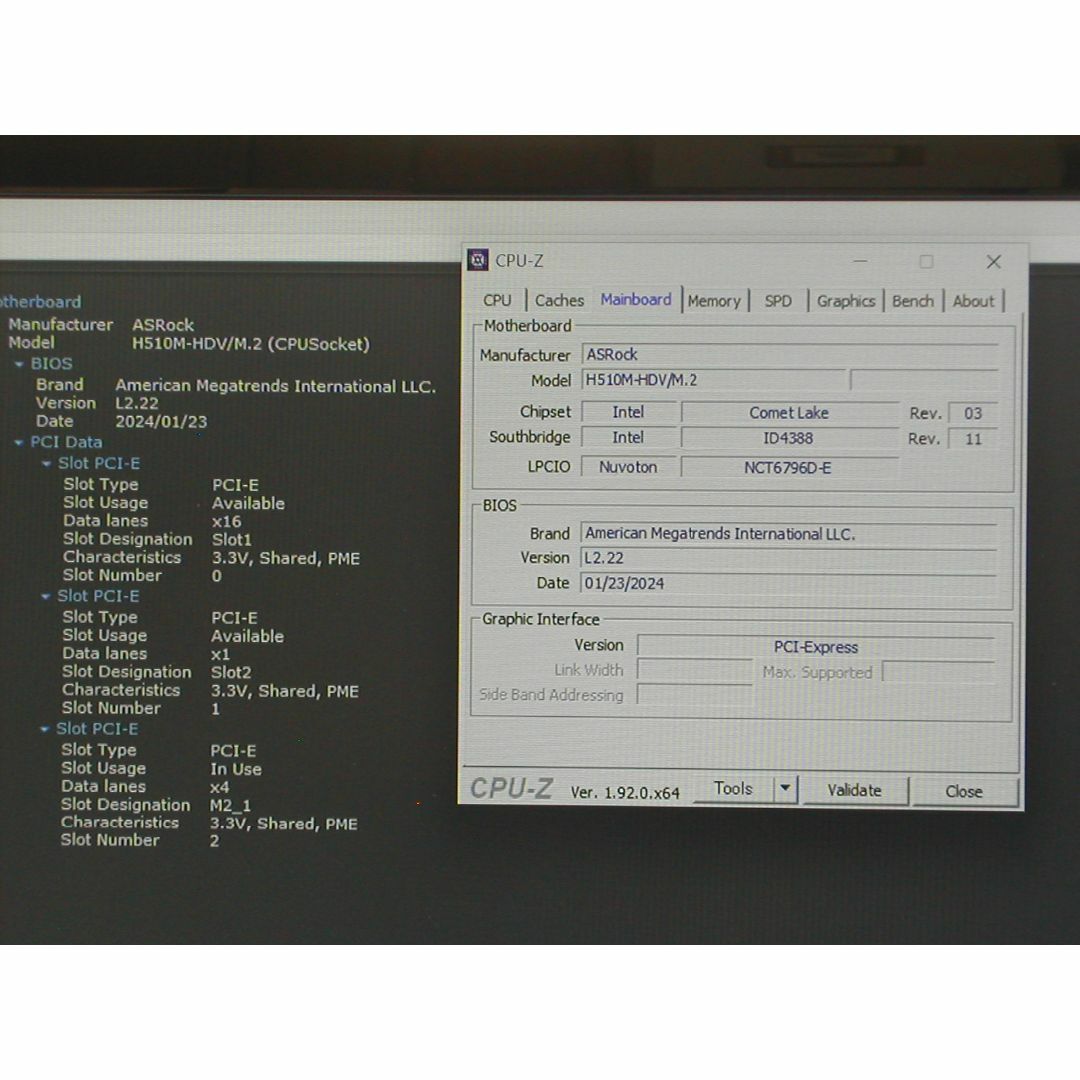Click the BIOS Date field 01/23/2024
The height and width of the screenshot is (1080, 1080).
pyautogui.click(x=789, y=583)
